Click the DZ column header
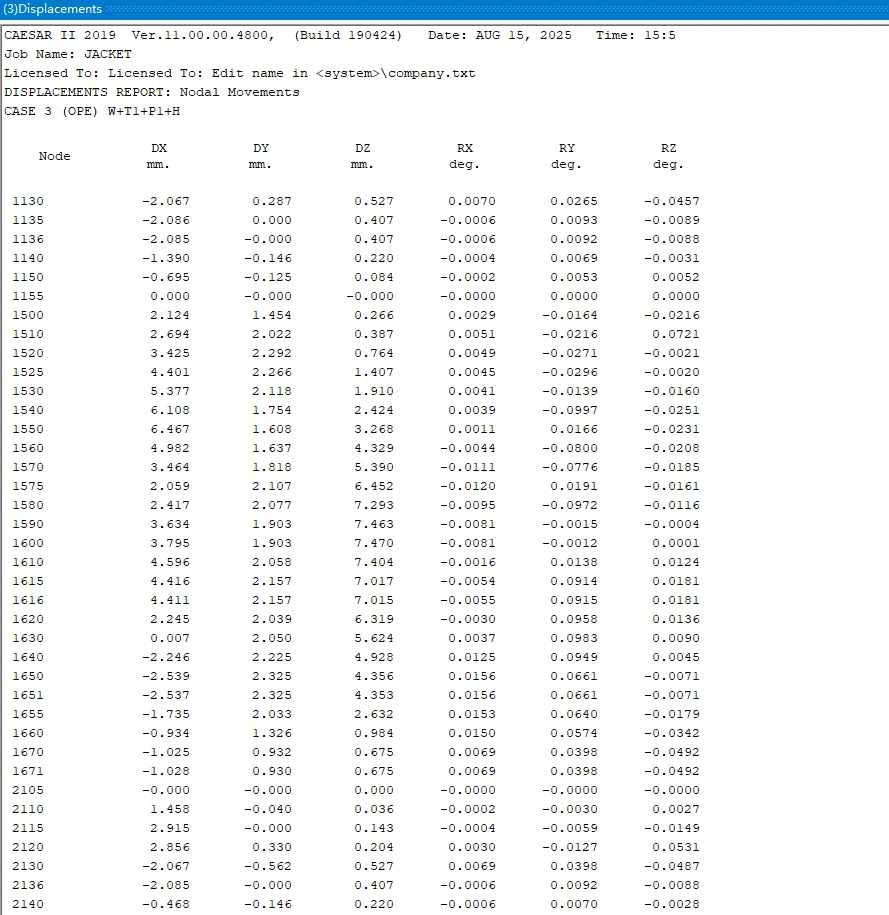Image resolution: width=889 pixels, height=915 pixels. pyautogui.click(x=362, y=148)
